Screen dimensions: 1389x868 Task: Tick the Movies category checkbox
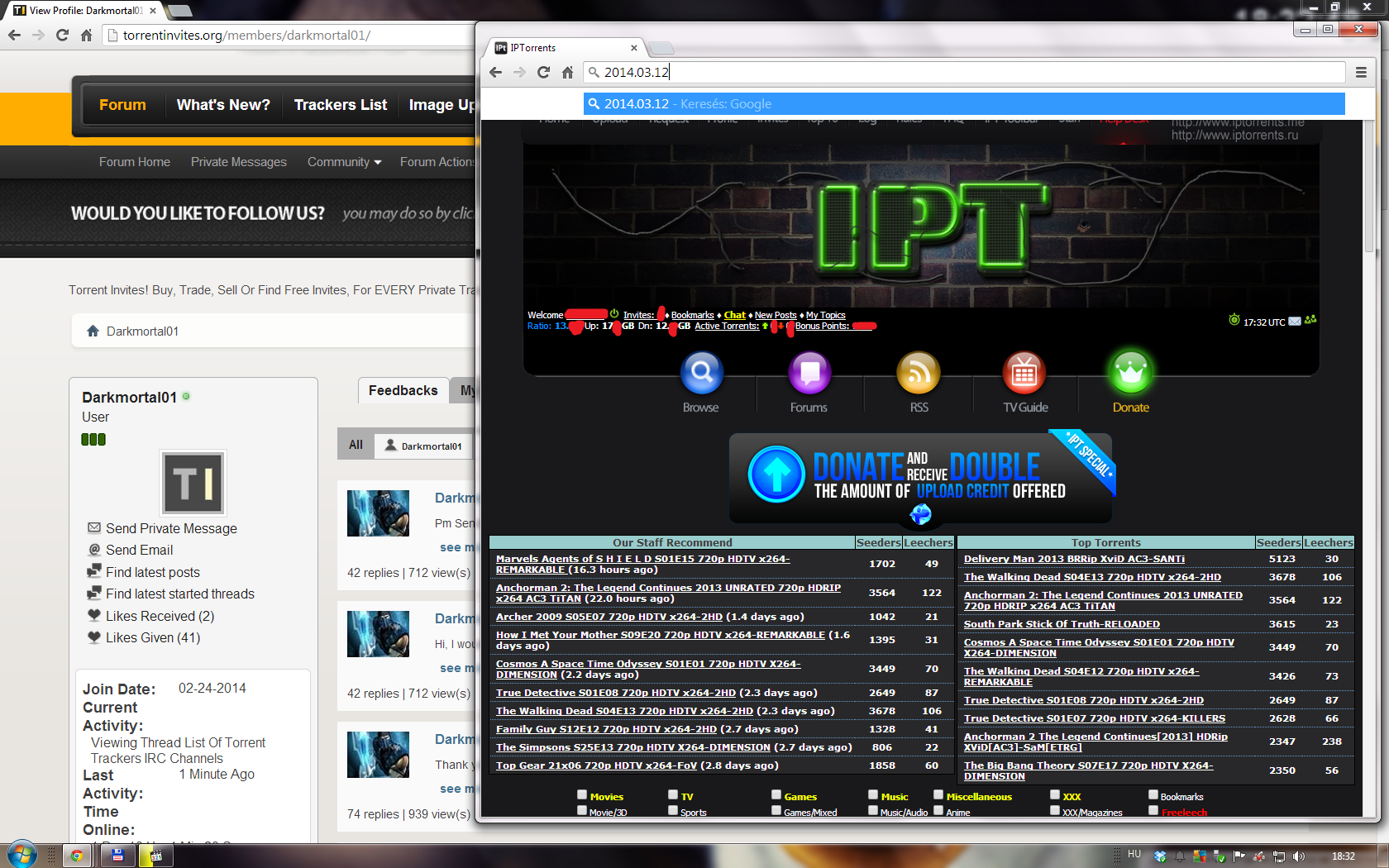(x=582, y=794)
